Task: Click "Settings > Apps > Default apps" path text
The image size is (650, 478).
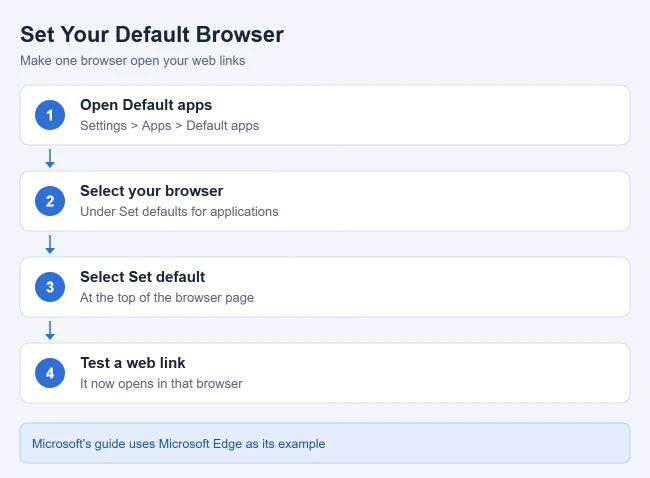Action: click(170, 126)
